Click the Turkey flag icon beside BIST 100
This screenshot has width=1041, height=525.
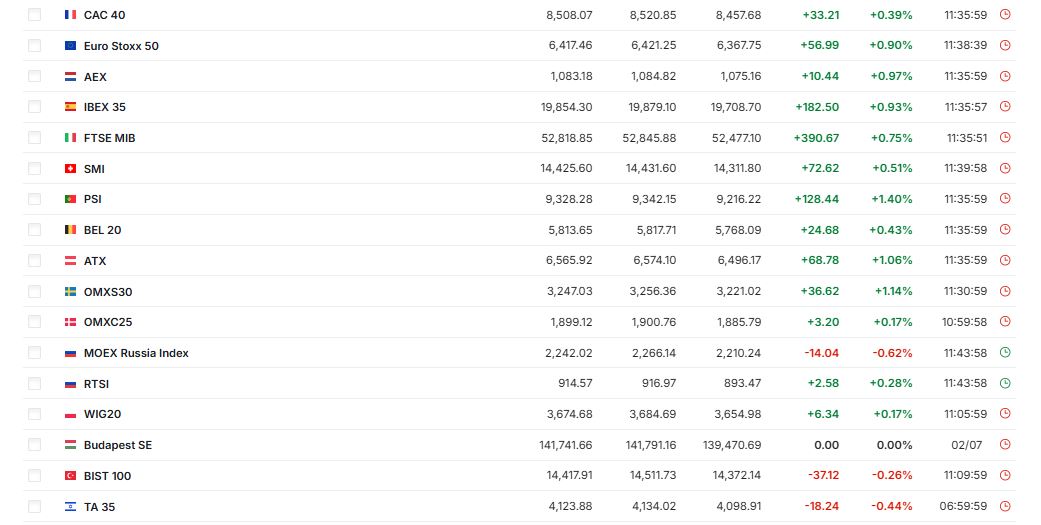click(70, 476)
